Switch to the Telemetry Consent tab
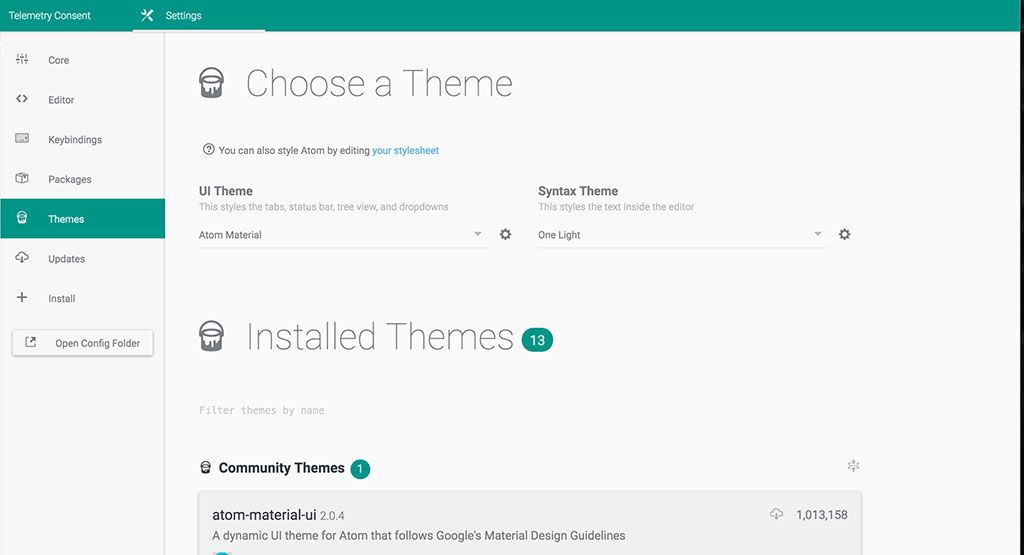The image size is (1024, 555). [50, 16]
